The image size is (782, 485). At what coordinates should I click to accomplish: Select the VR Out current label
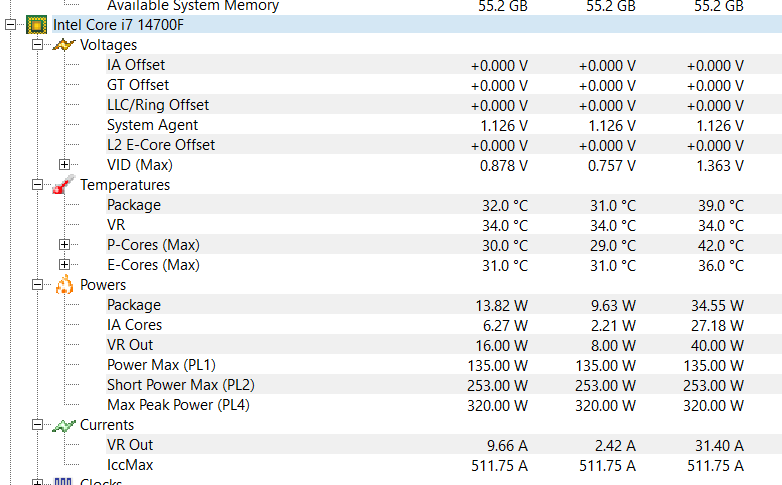(x=130, y=445)
